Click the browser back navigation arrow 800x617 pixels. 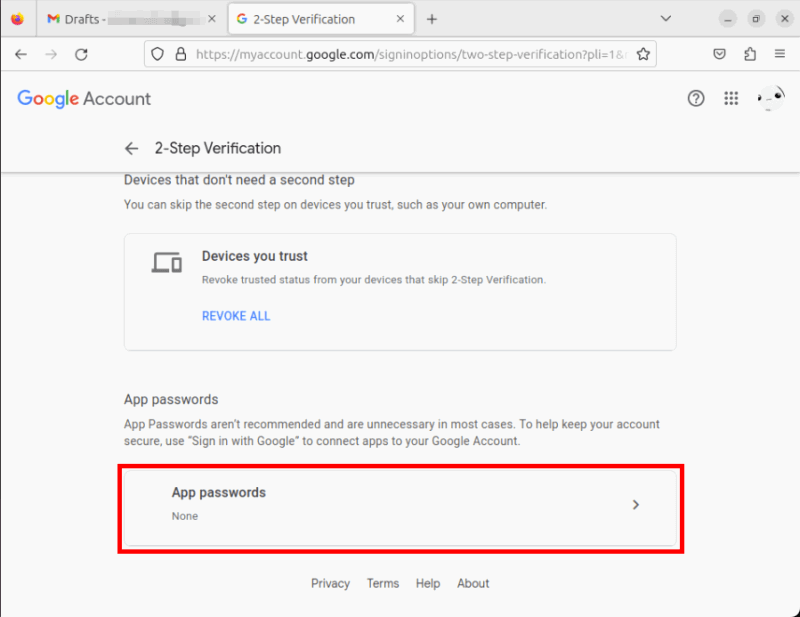[21, 54]
